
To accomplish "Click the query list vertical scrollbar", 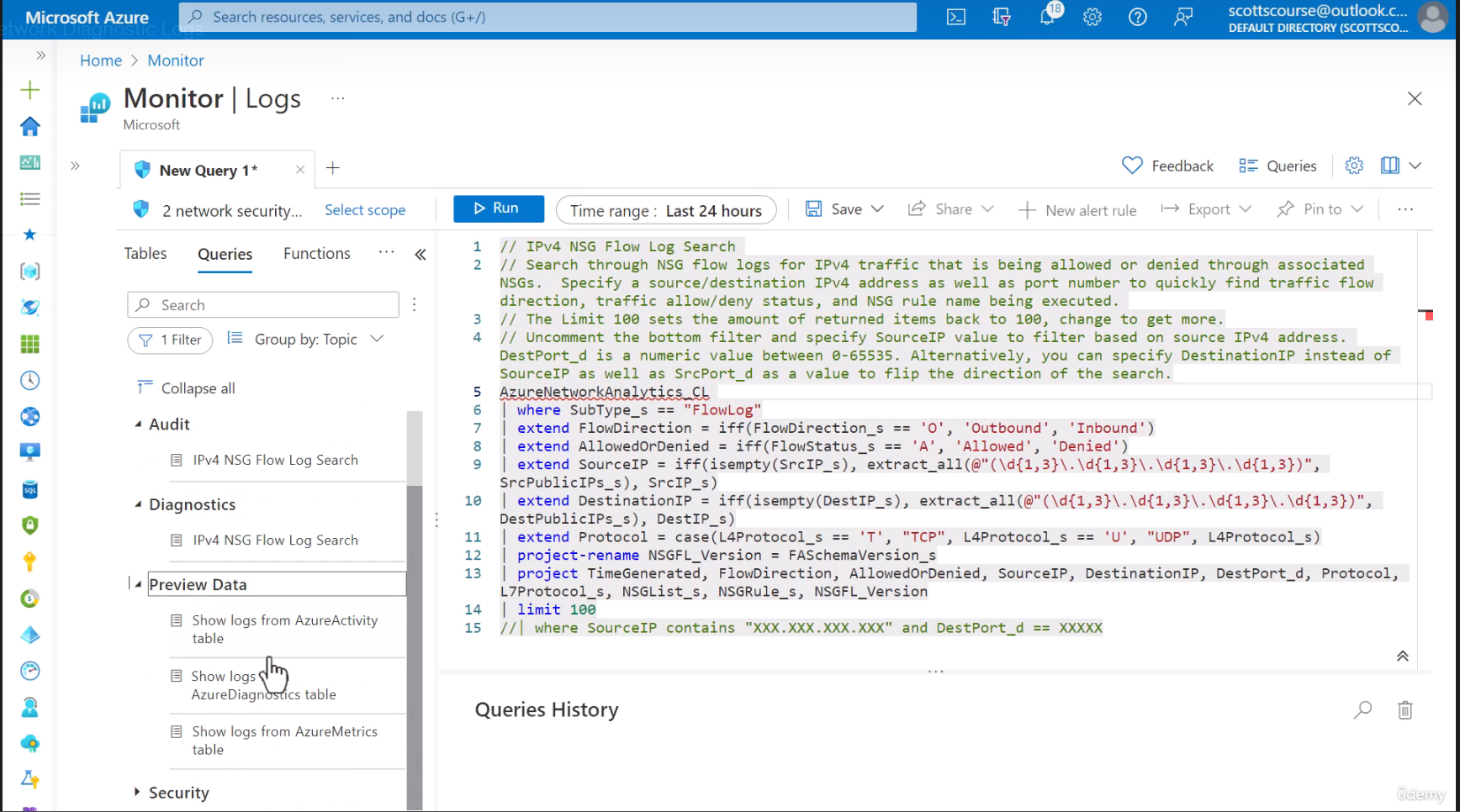I will [415, 647].
